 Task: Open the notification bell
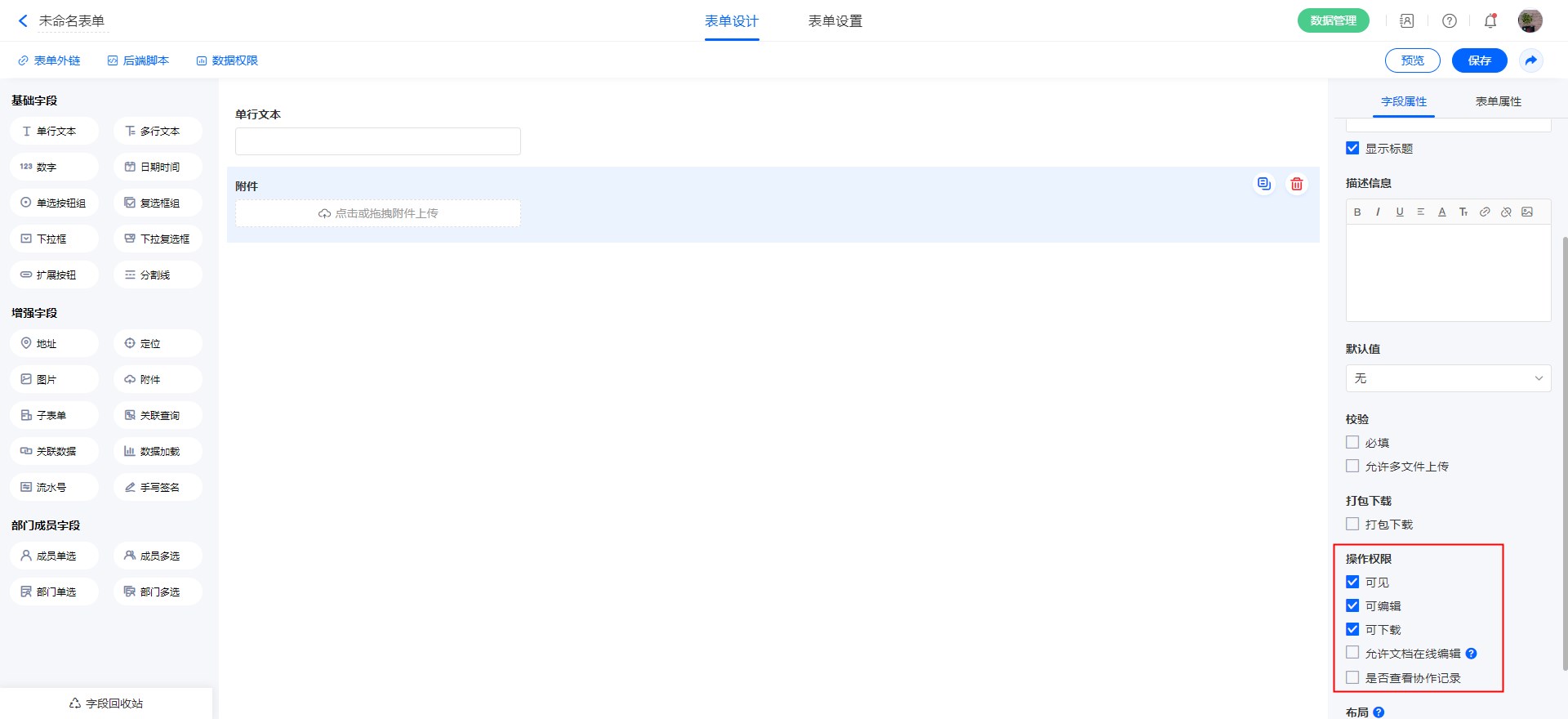1490,21
